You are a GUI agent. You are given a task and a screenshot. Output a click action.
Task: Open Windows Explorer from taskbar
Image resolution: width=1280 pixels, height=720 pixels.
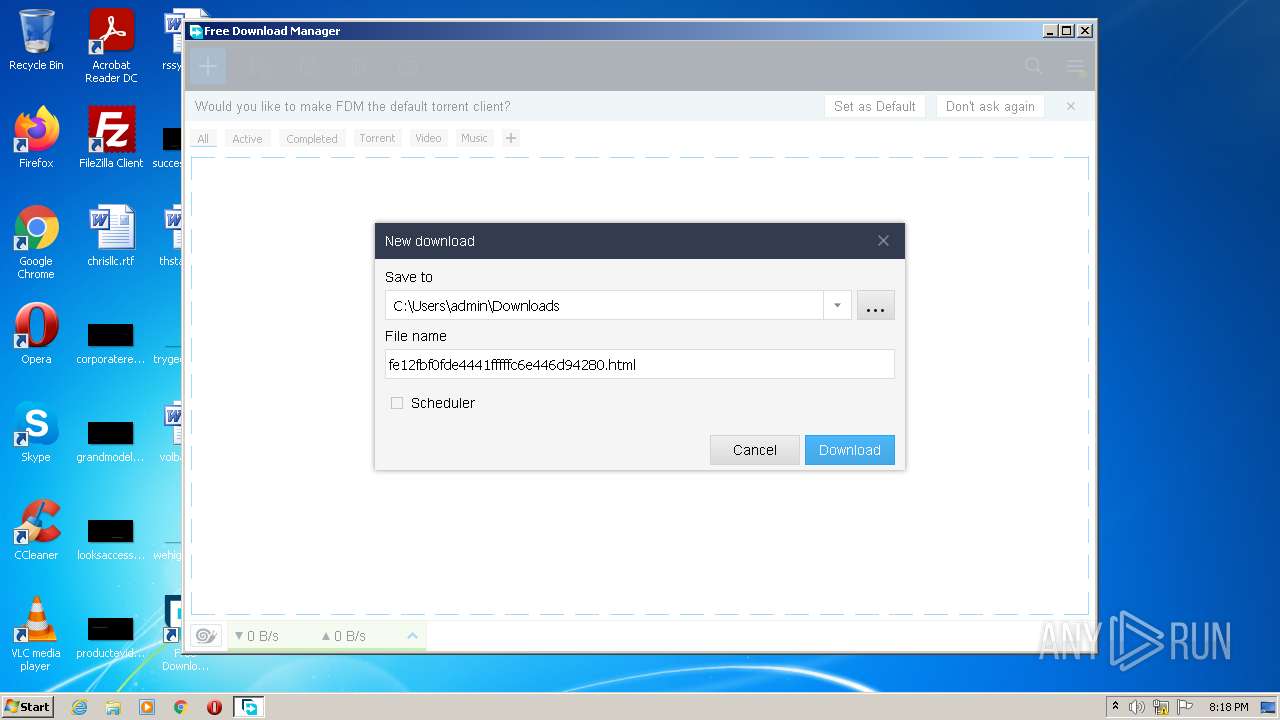pyautogui.click(x=113, y=707)
